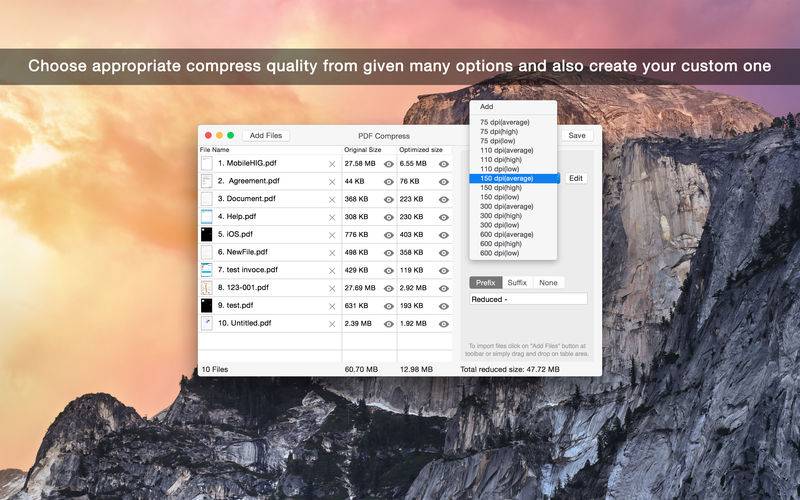
Task: Preview original MobileHIG.pdf 27.58 MB eye icon
Action: point(389,164)
